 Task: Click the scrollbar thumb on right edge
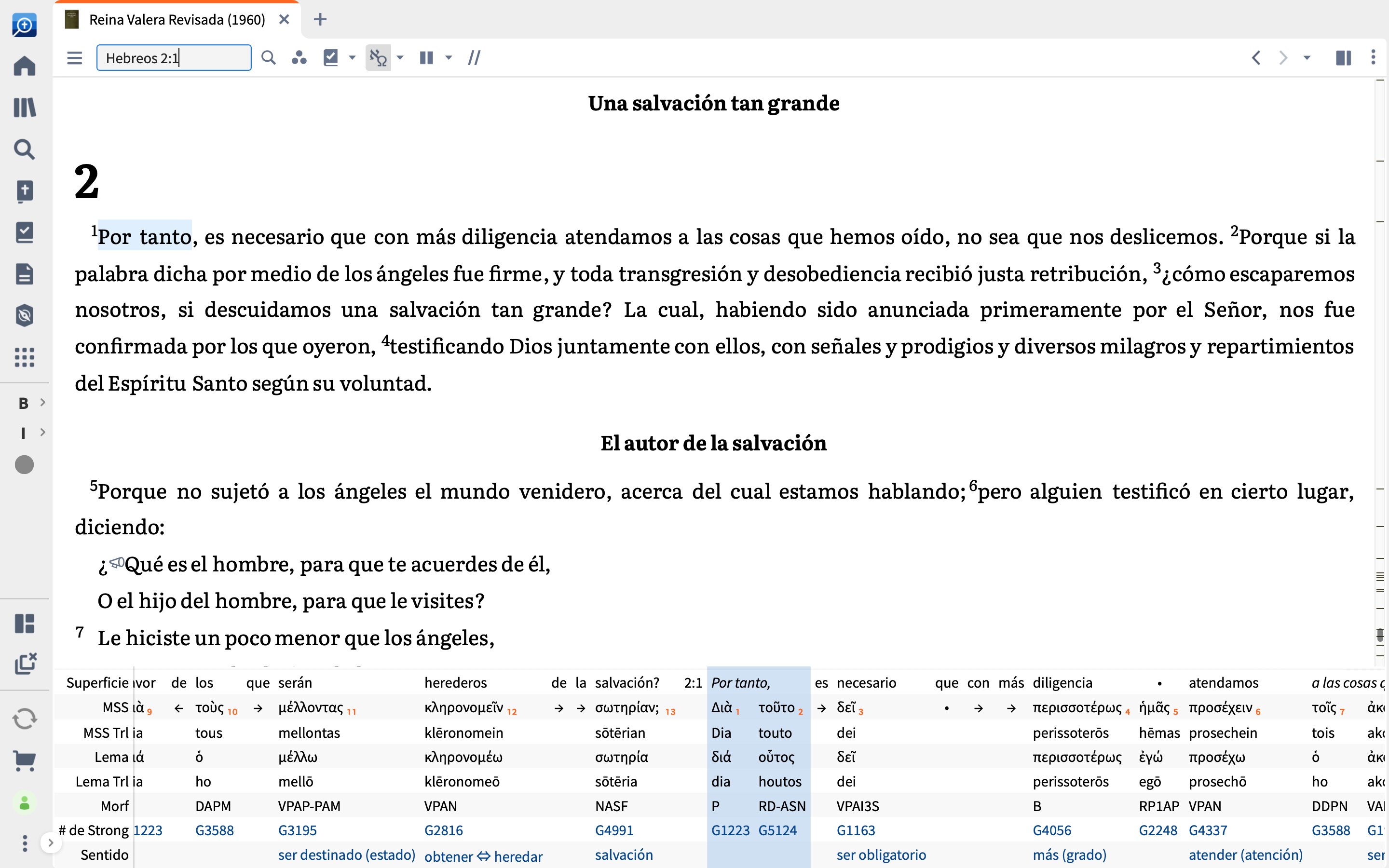1380,635
